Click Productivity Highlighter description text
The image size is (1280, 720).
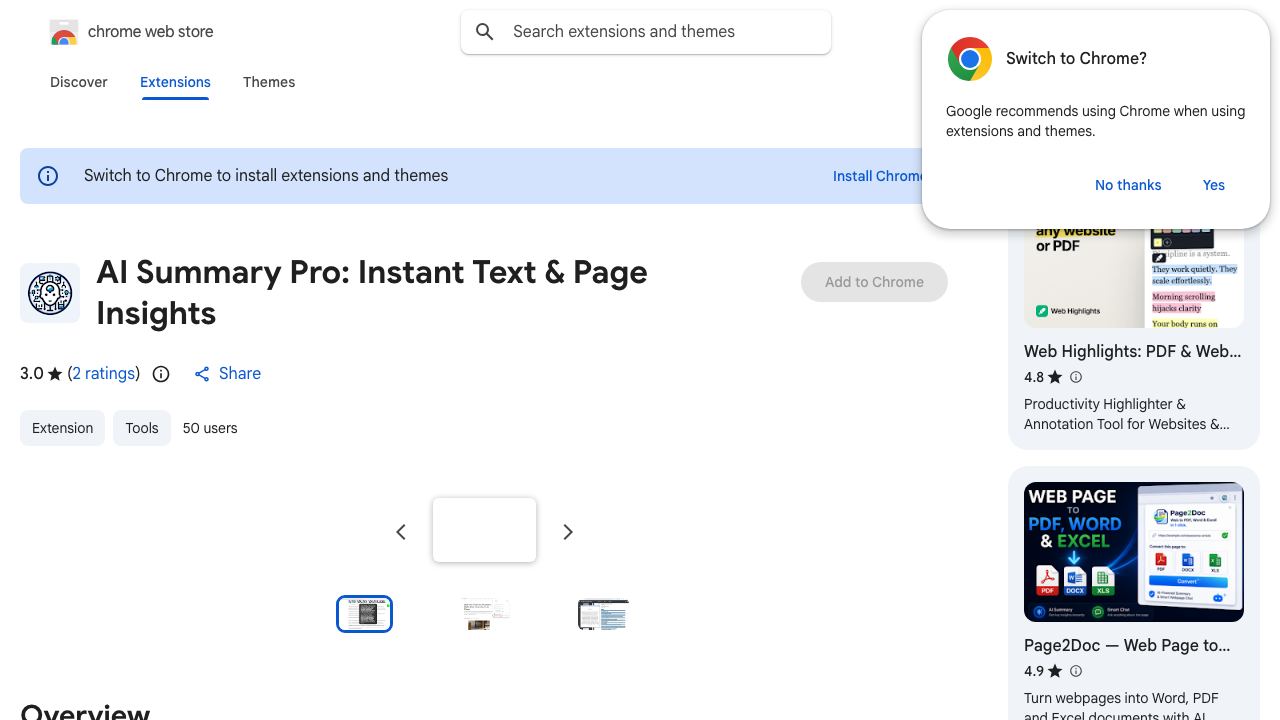tap(1127, 414)
